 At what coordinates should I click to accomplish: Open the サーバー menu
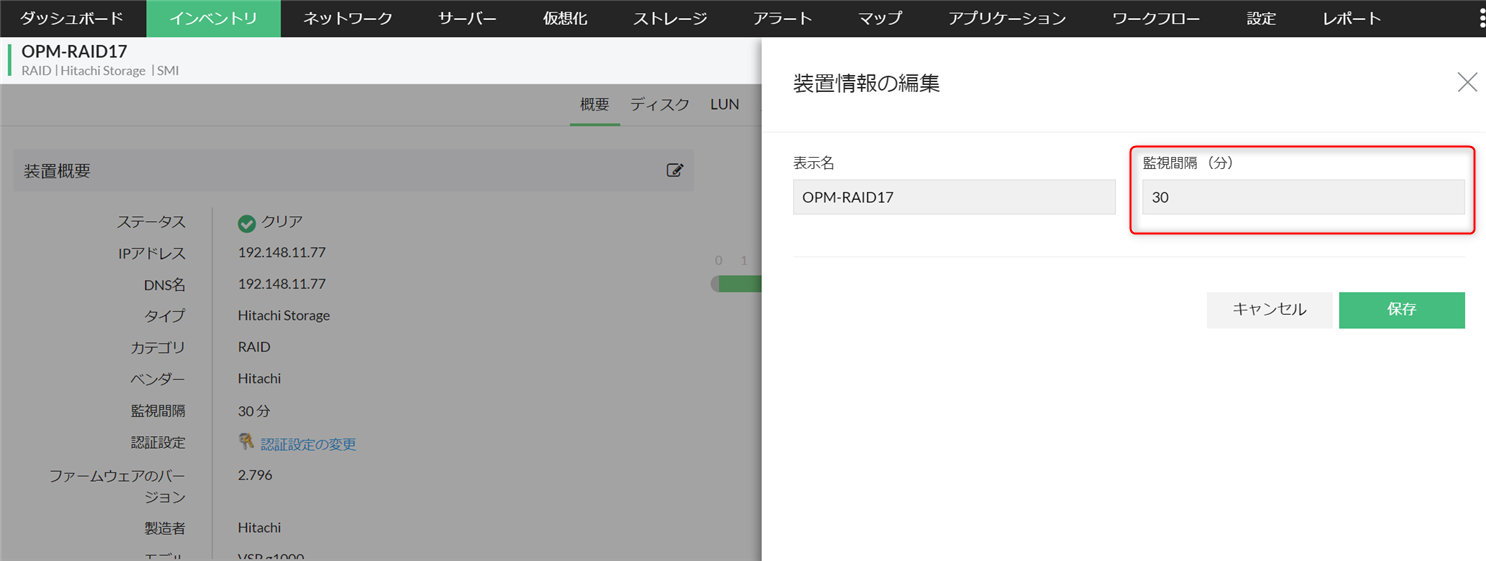click(x=467, y=18)
